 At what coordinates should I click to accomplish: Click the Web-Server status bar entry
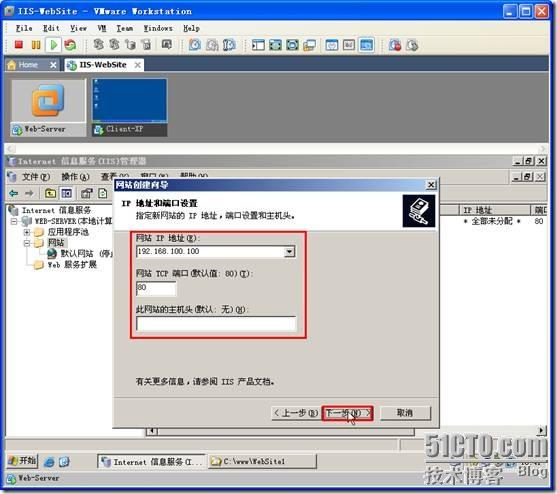(x=33, y=478)
